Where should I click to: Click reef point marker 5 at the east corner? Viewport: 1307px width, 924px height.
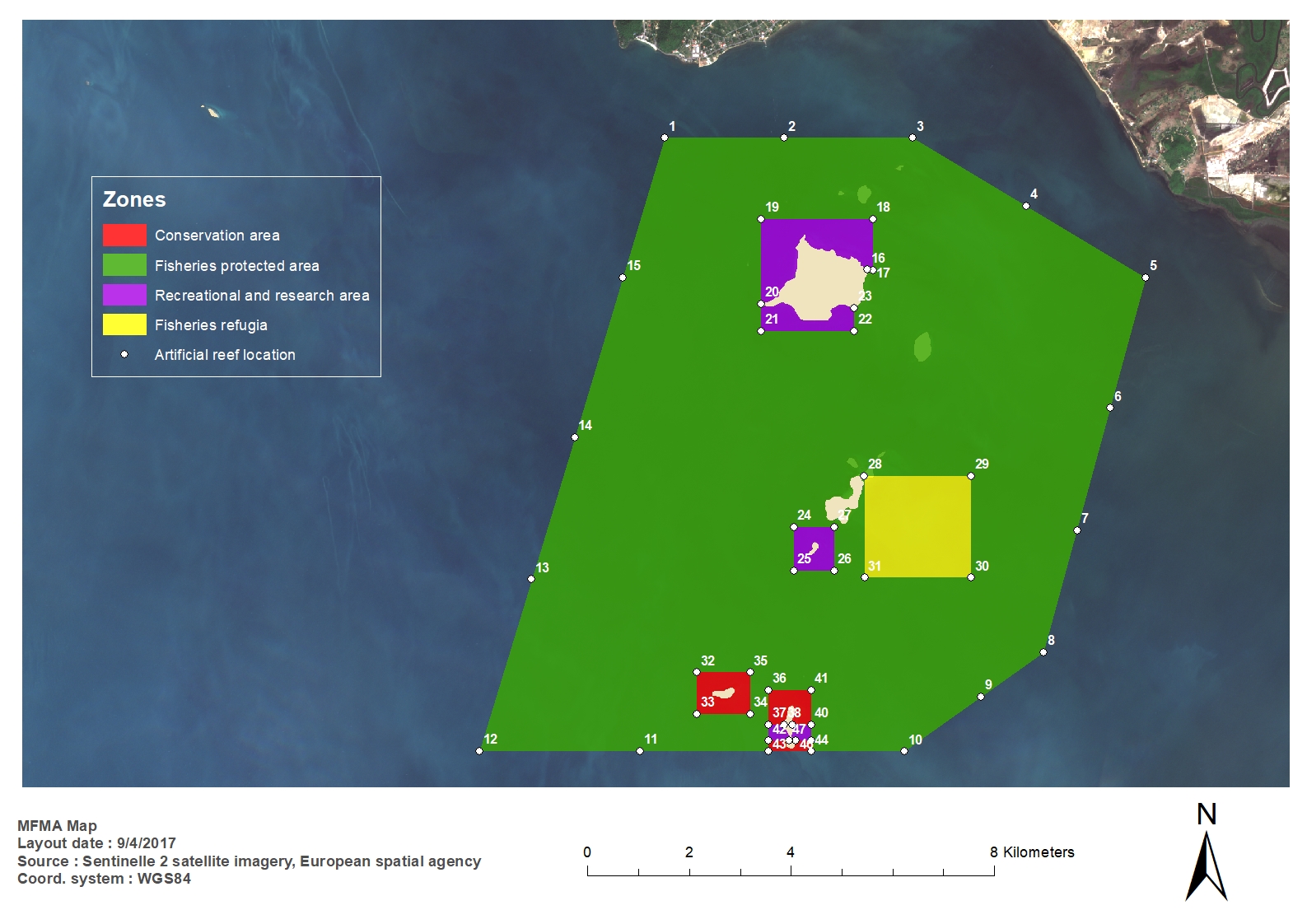click(x=1146, y=278)
